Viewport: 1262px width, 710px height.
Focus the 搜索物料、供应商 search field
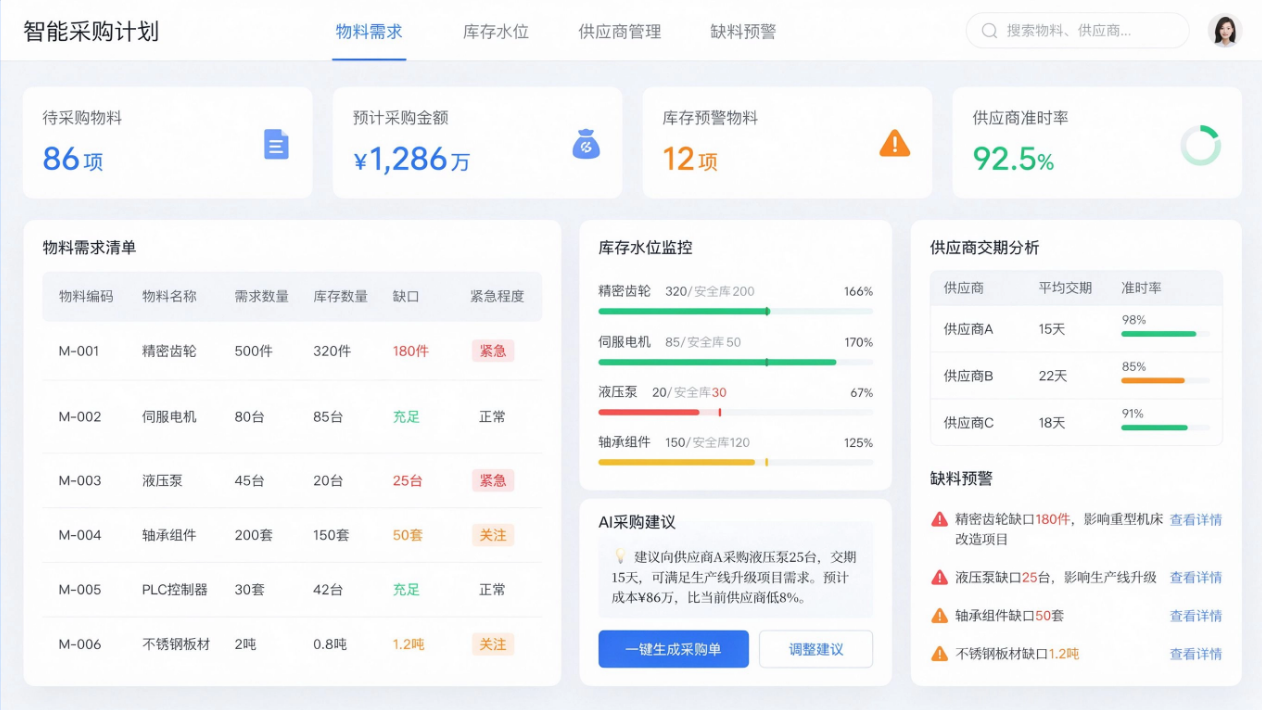[1077, 31]
